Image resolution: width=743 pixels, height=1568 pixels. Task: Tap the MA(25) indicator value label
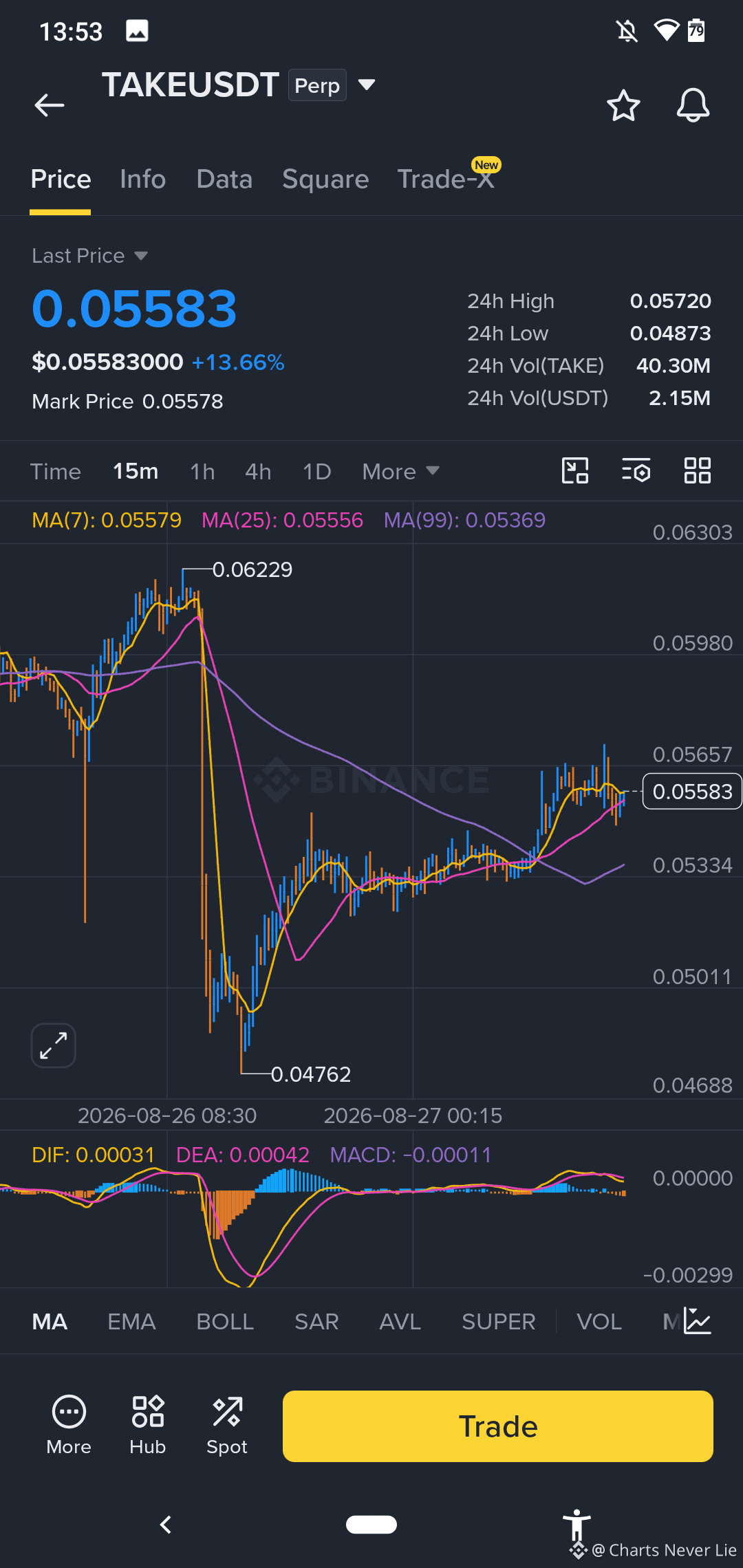(282, 520)
